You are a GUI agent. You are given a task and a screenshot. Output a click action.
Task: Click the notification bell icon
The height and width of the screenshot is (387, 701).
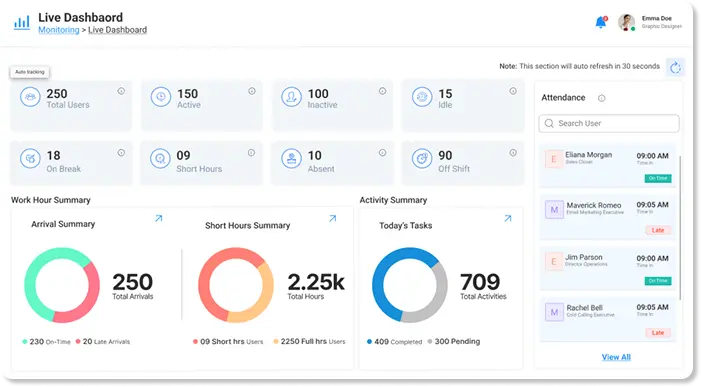coord(601,22)
